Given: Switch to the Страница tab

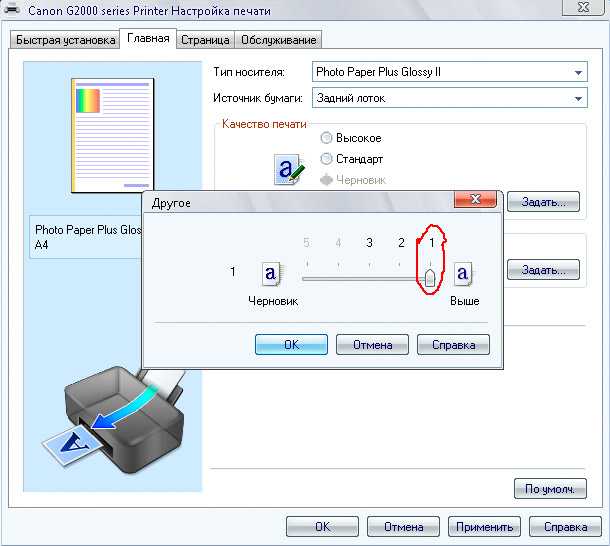Looking at the screenshot, I should 205,40.
